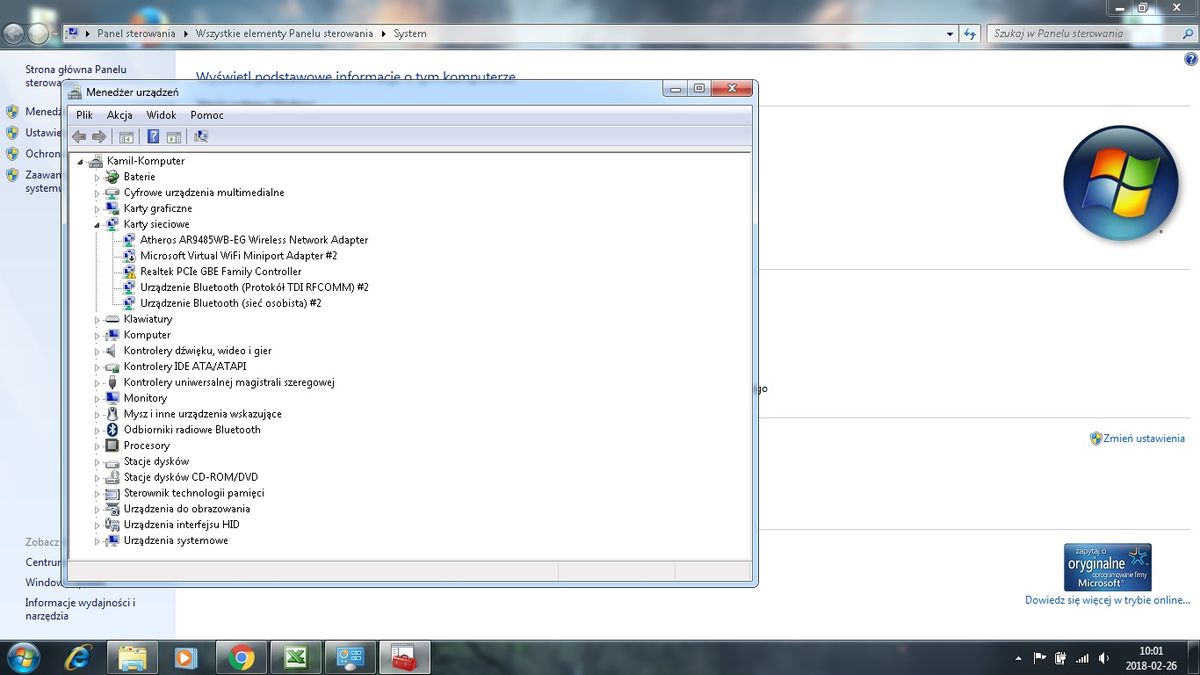Screen dimensions: 1200x675
Task: Click the volume speaker icon in system tray
Action: tap(1103, 659)
